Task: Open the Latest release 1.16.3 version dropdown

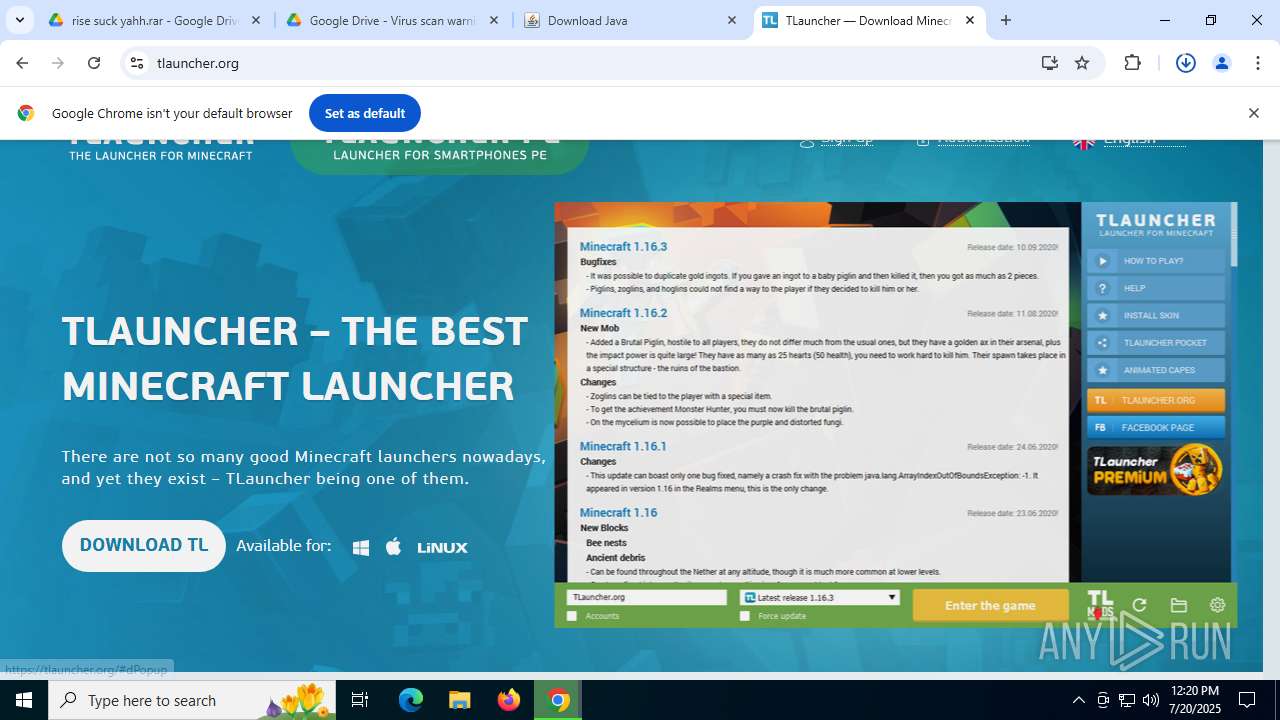Action: 820,597
